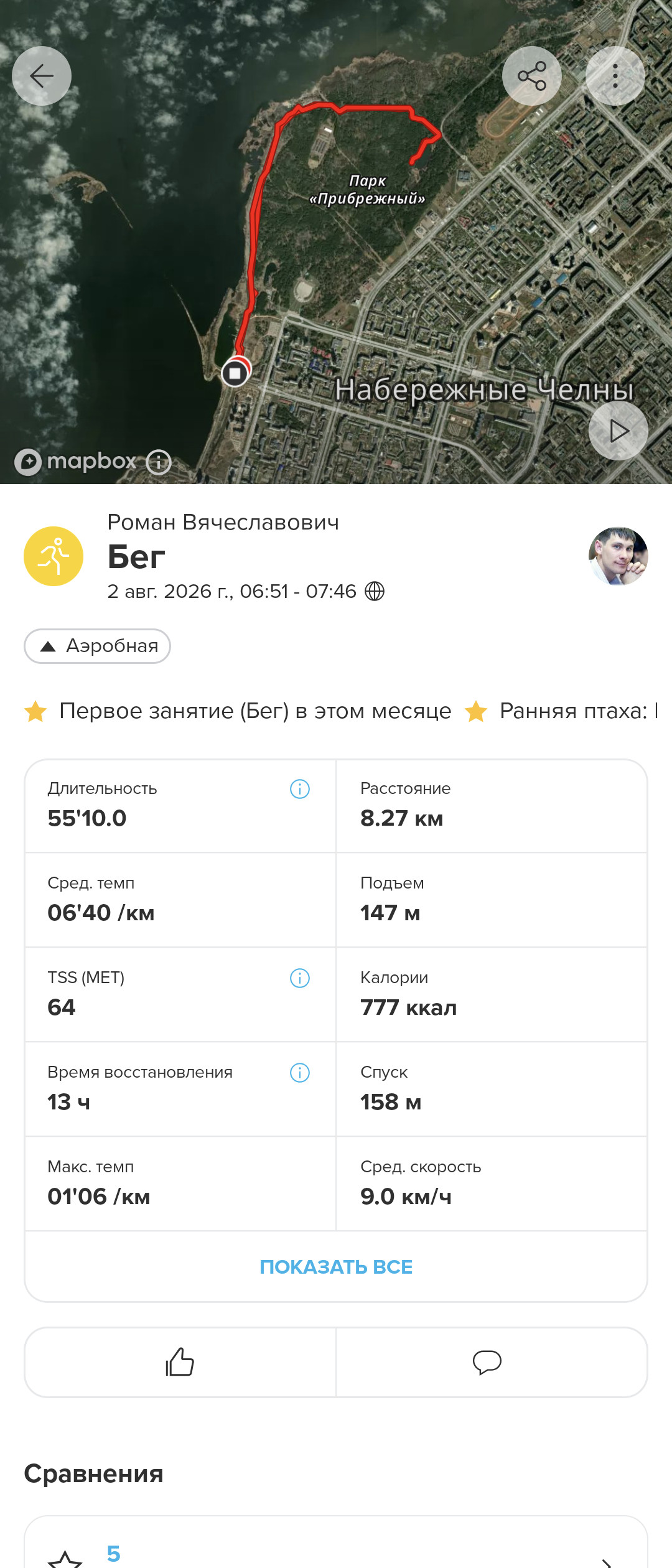The height and width of the screenshot is (1568, 672).
Task: Tap ПОКАЗАТЬ ВСЕ to expand stats
Action: pyautogui.click(x=336, y=1267)
